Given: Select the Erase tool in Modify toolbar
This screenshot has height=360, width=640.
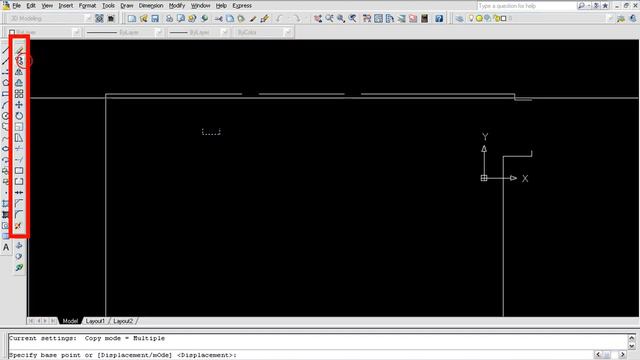Looking at the screenshot, I should [x=19, y=50].
